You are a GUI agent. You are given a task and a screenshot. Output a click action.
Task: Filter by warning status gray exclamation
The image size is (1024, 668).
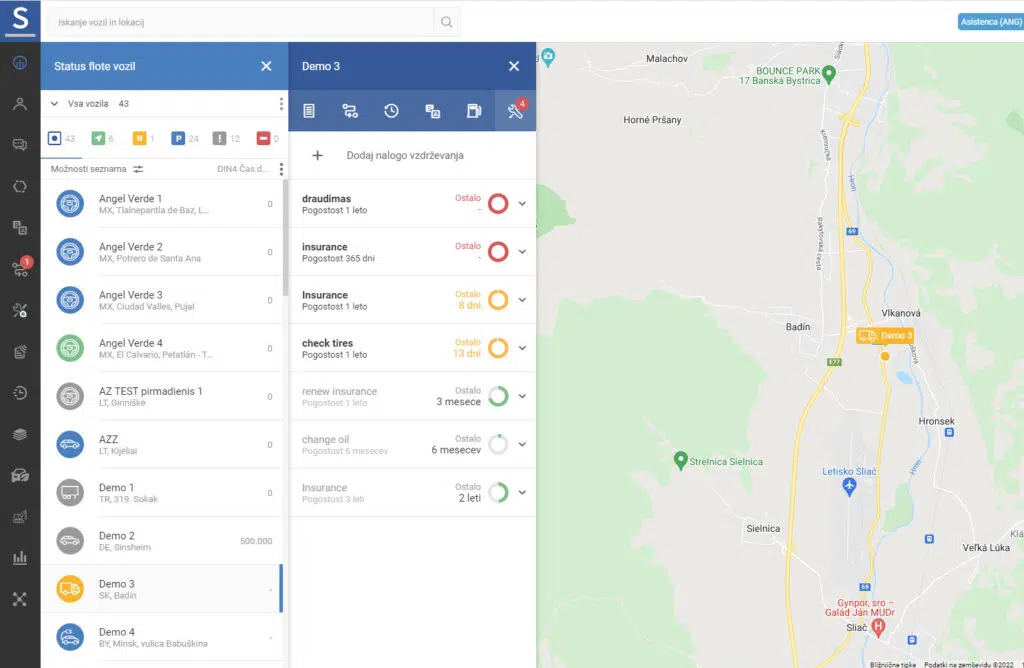click(x=226, y=138)
